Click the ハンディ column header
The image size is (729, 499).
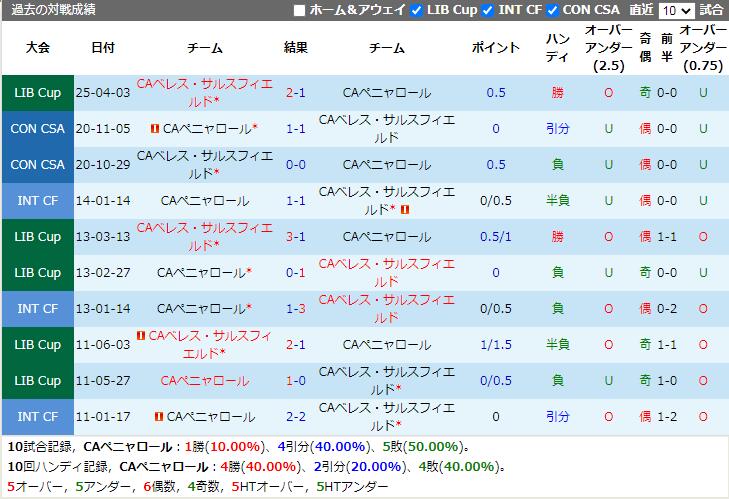pyautogui.click(x=557, y=47)
